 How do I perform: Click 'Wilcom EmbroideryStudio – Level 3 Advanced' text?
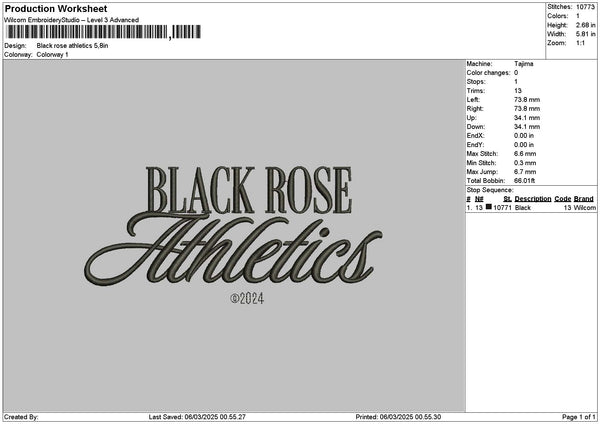tap(72, 20)
